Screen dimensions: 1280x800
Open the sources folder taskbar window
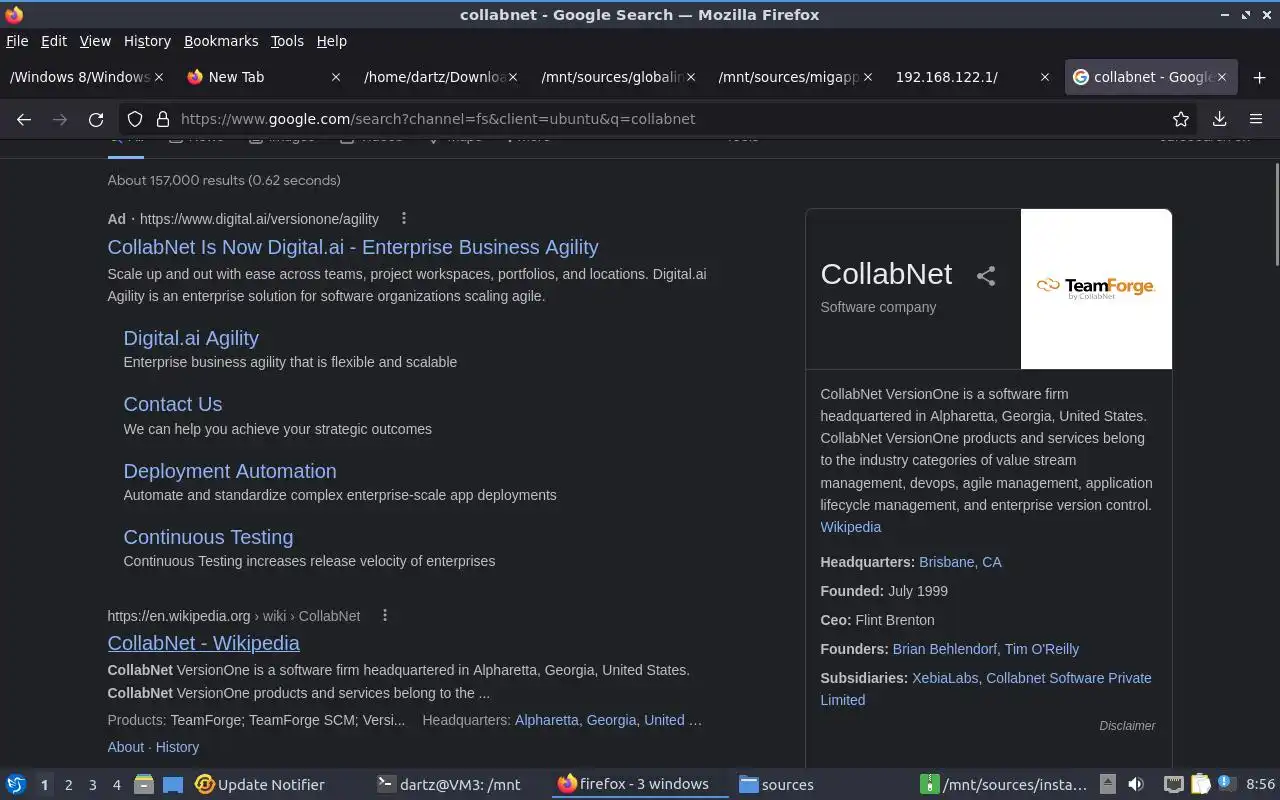(x=776, y=785)
